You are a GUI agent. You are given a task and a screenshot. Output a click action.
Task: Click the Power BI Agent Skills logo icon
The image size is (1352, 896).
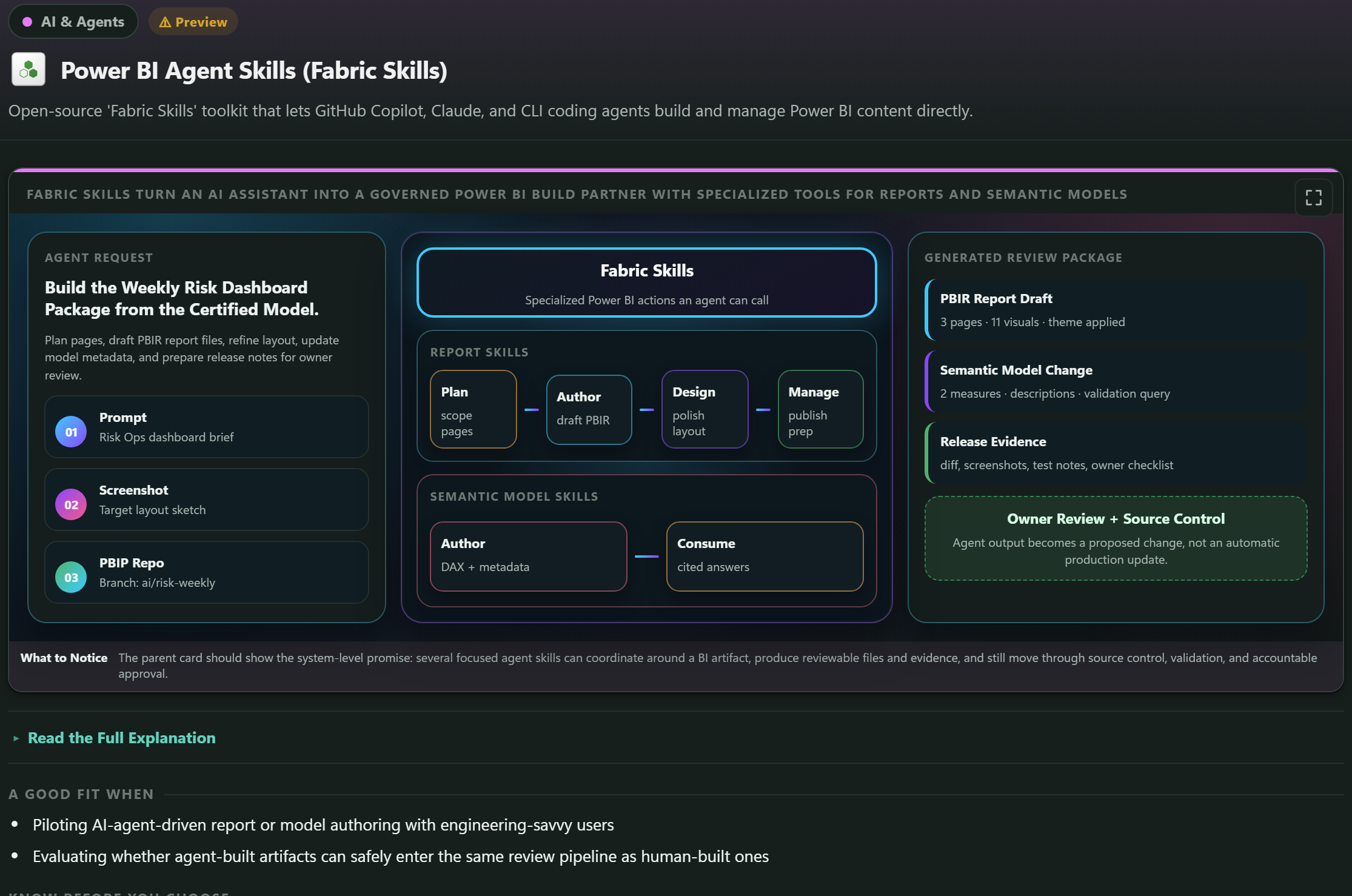(x=28, y=70)
